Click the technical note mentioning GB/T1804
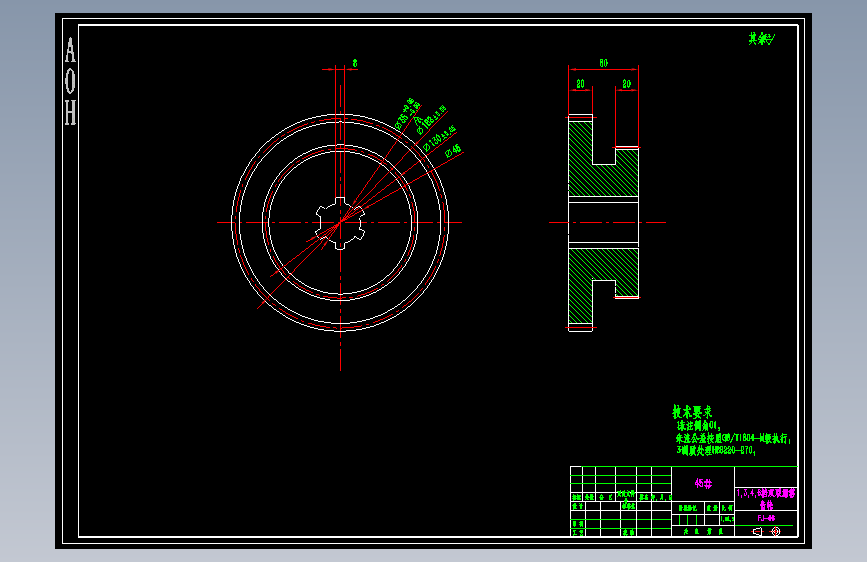867x562 pixels. [x=733, y=439]
